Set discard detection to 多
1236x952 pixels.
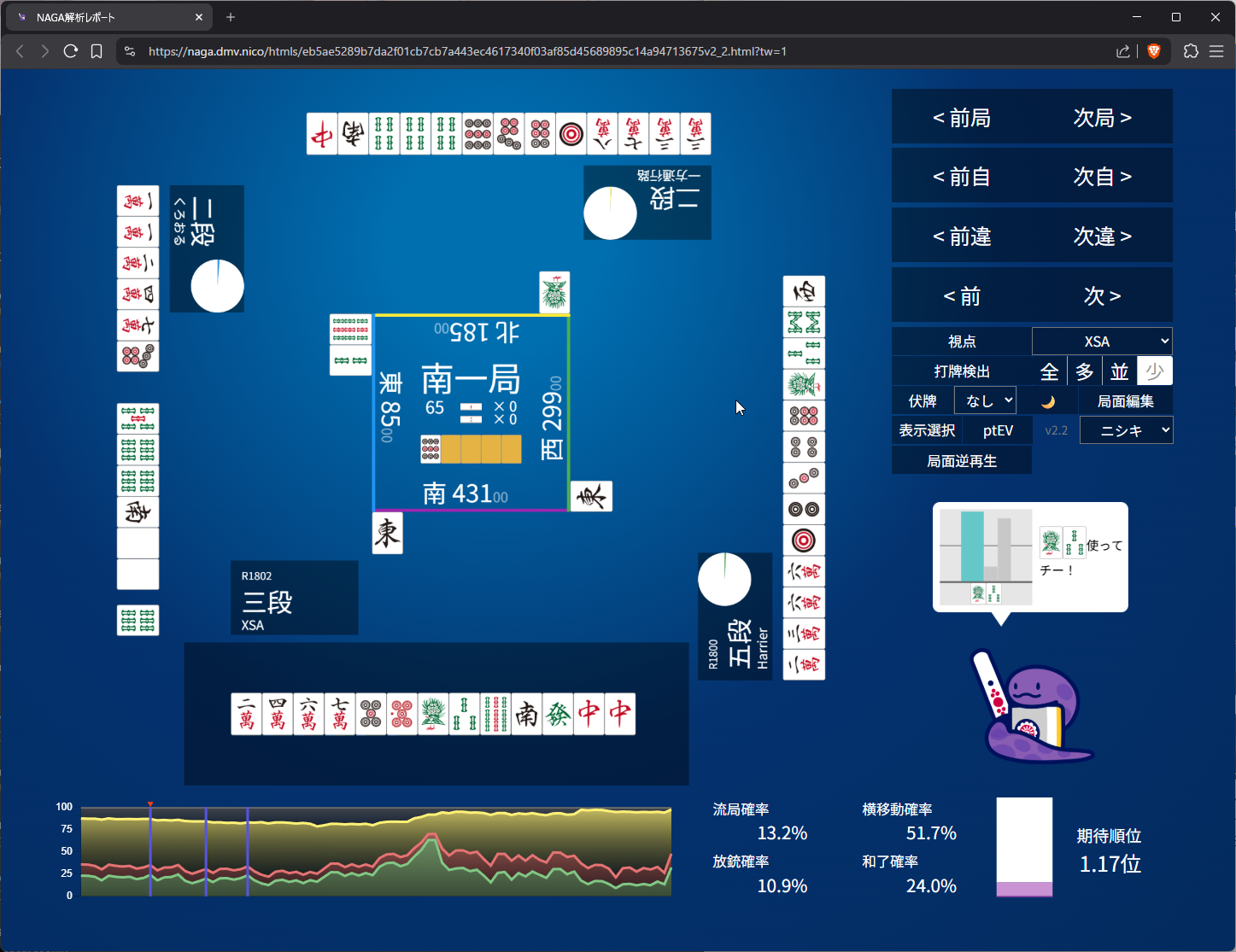click(x=1084, y=371)
